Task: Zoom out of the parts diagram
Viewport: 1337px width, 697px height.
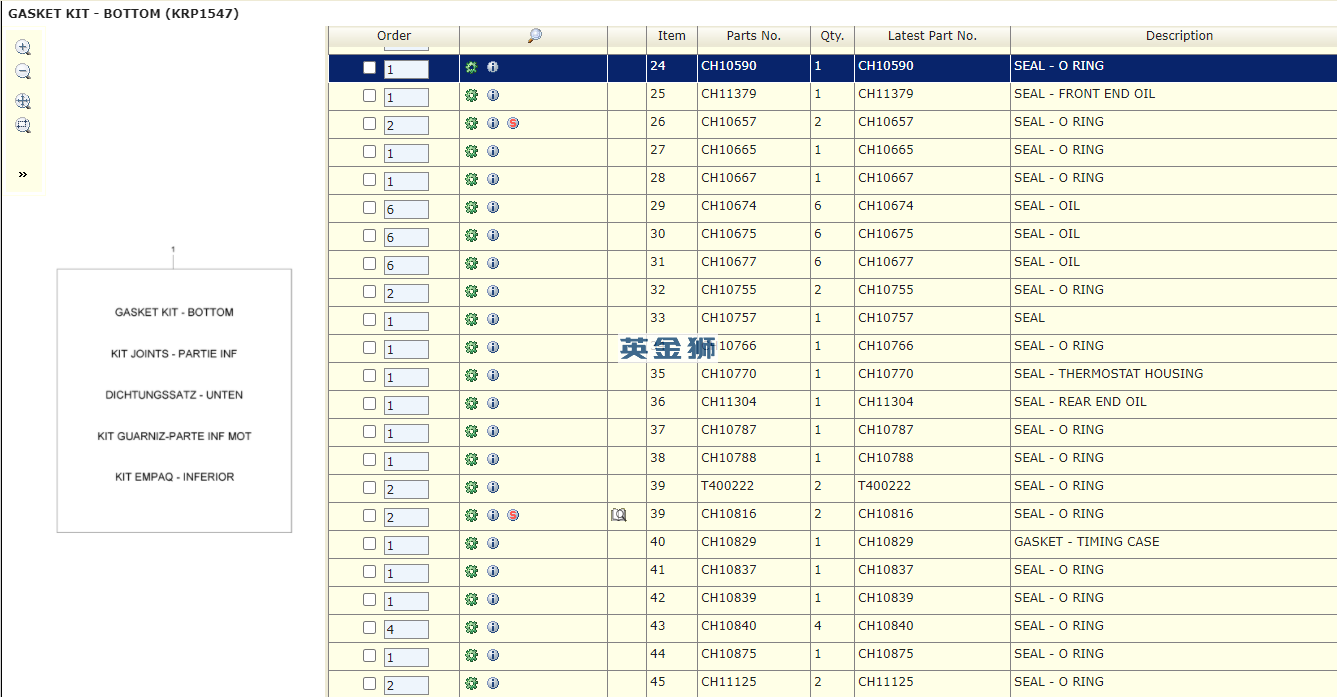Action: [x=23, y=72]
